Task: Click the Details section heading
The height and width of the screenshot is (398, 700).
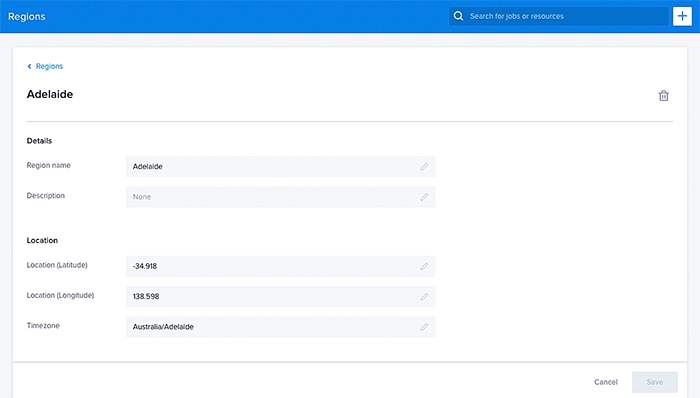Action: tap(39, 141)
